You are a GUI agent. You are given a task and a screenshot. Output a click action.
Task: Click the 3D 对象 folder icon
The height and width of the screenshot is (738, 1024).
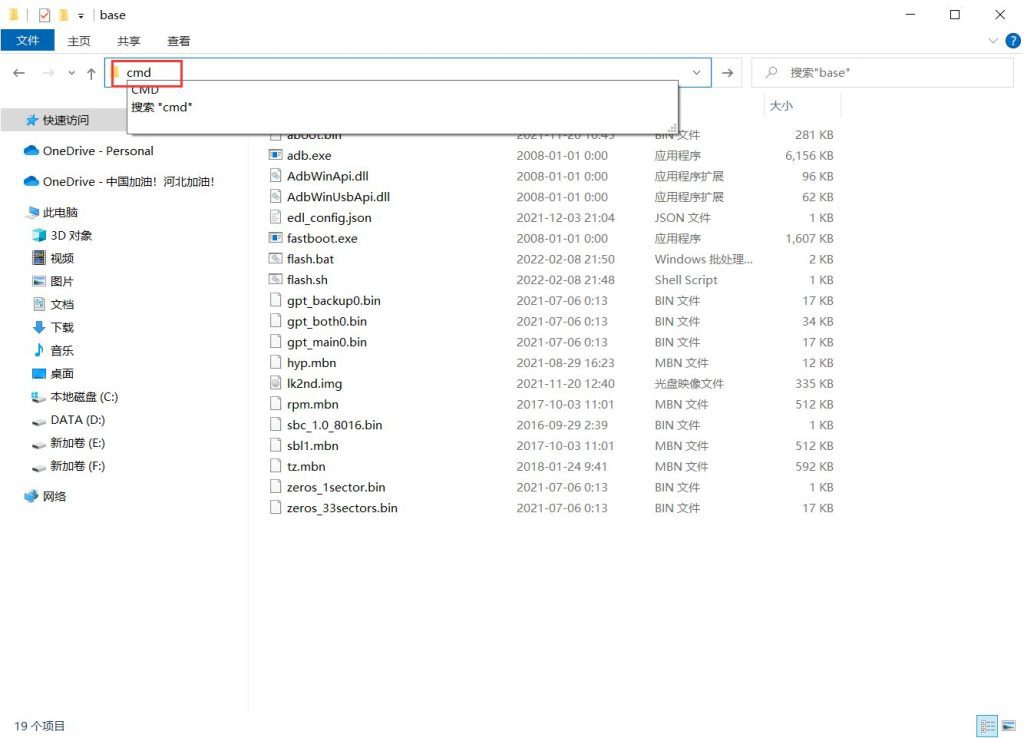point(39,235)
